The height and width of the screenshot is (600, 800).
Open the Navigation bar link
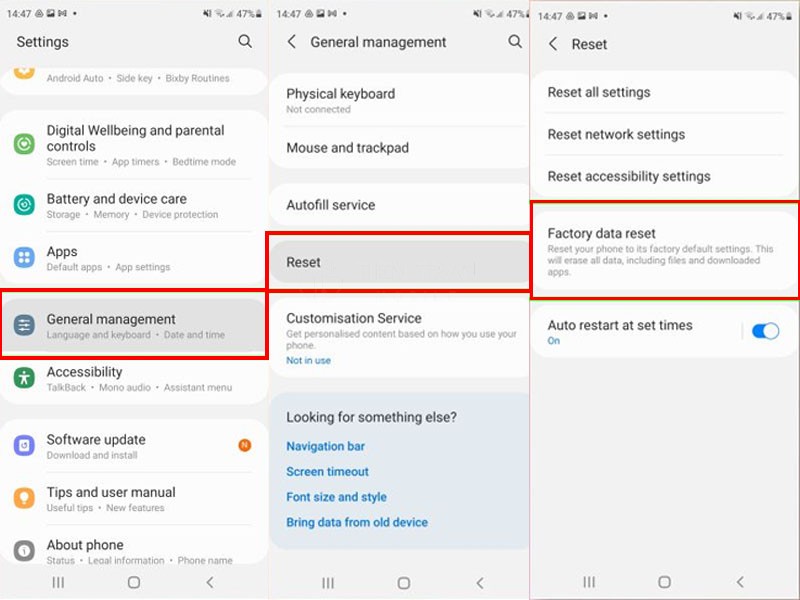[325, 446]
